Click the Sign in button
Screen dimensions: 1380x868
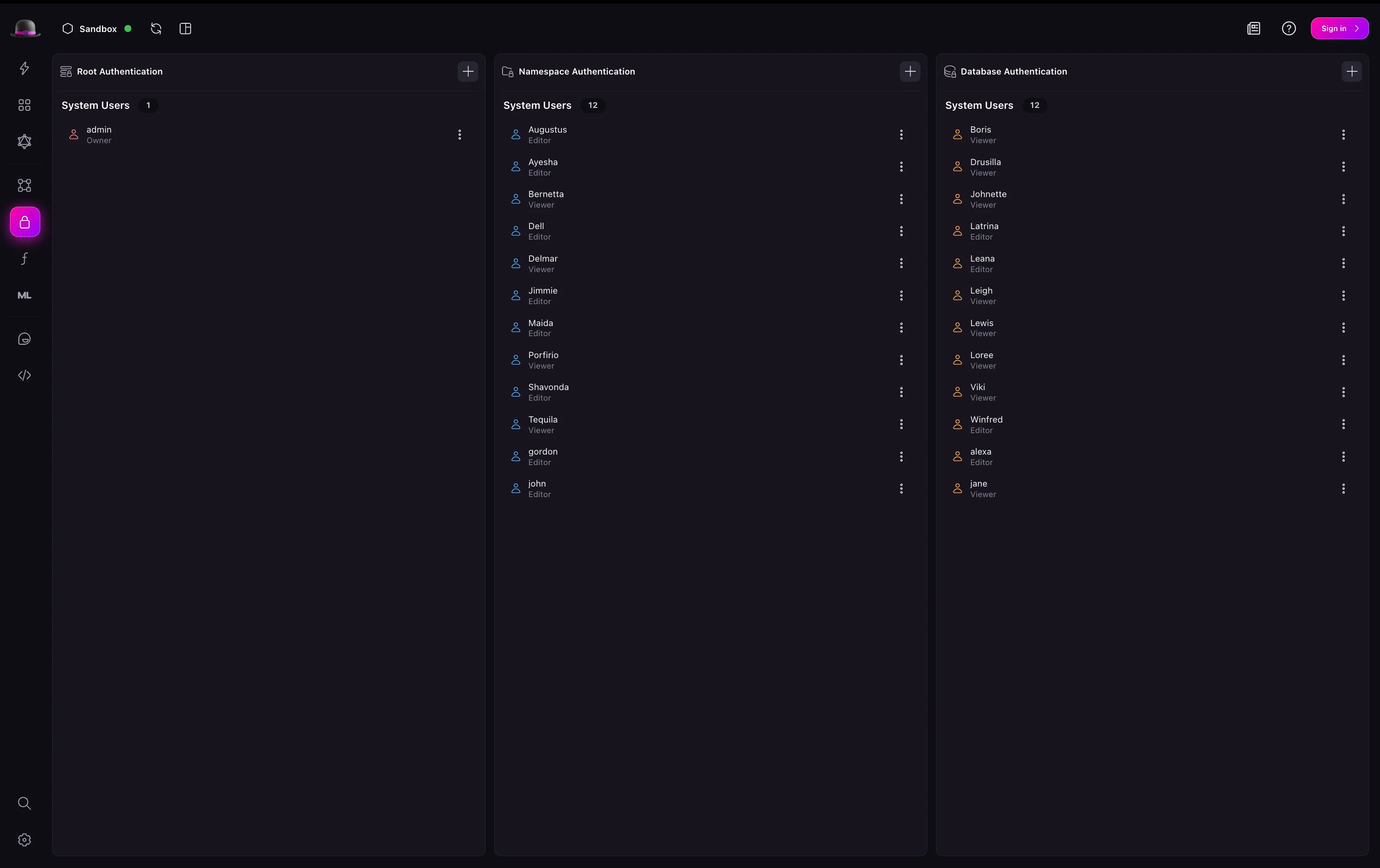[x=1339, y=29]
